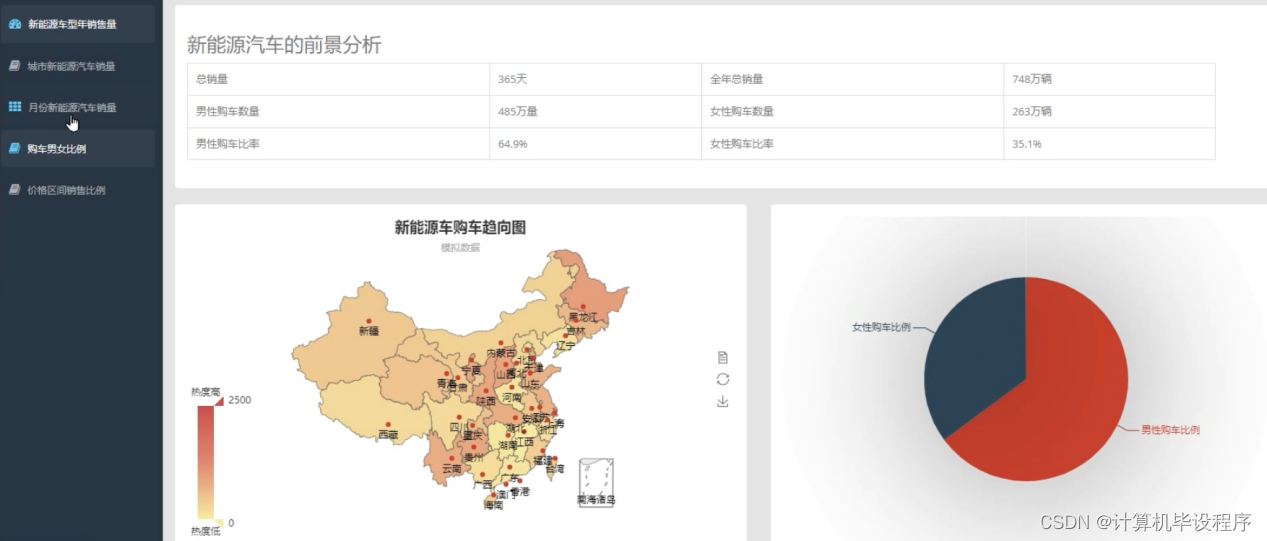This screenshot has width=1267, height=541.
Task: Click the 35.1% table cell
Action: [1109, 143]
